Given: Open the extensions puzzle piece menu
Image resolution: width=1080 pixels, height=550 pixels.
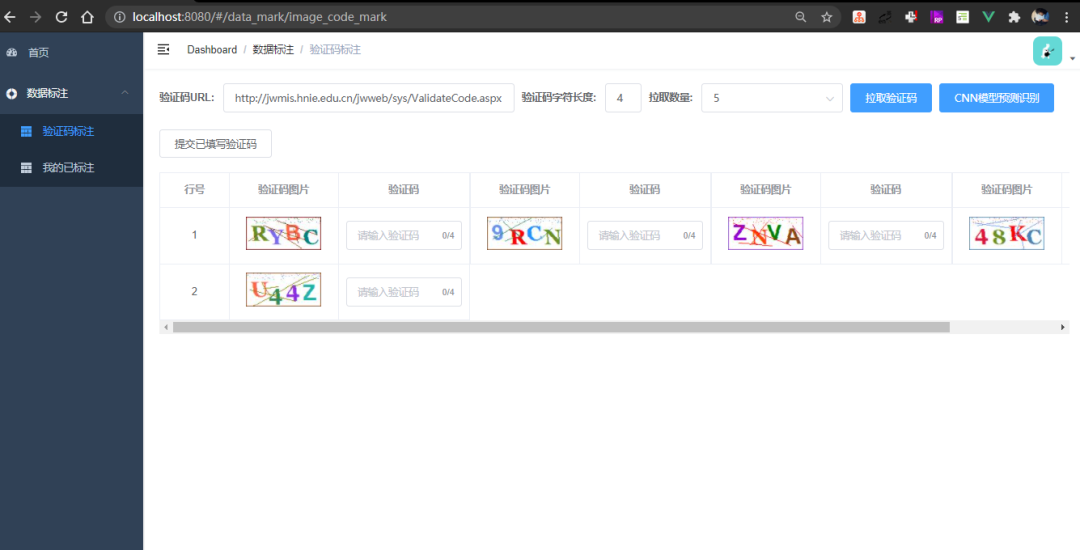Looking at the screenshot, I should 1014,17.
